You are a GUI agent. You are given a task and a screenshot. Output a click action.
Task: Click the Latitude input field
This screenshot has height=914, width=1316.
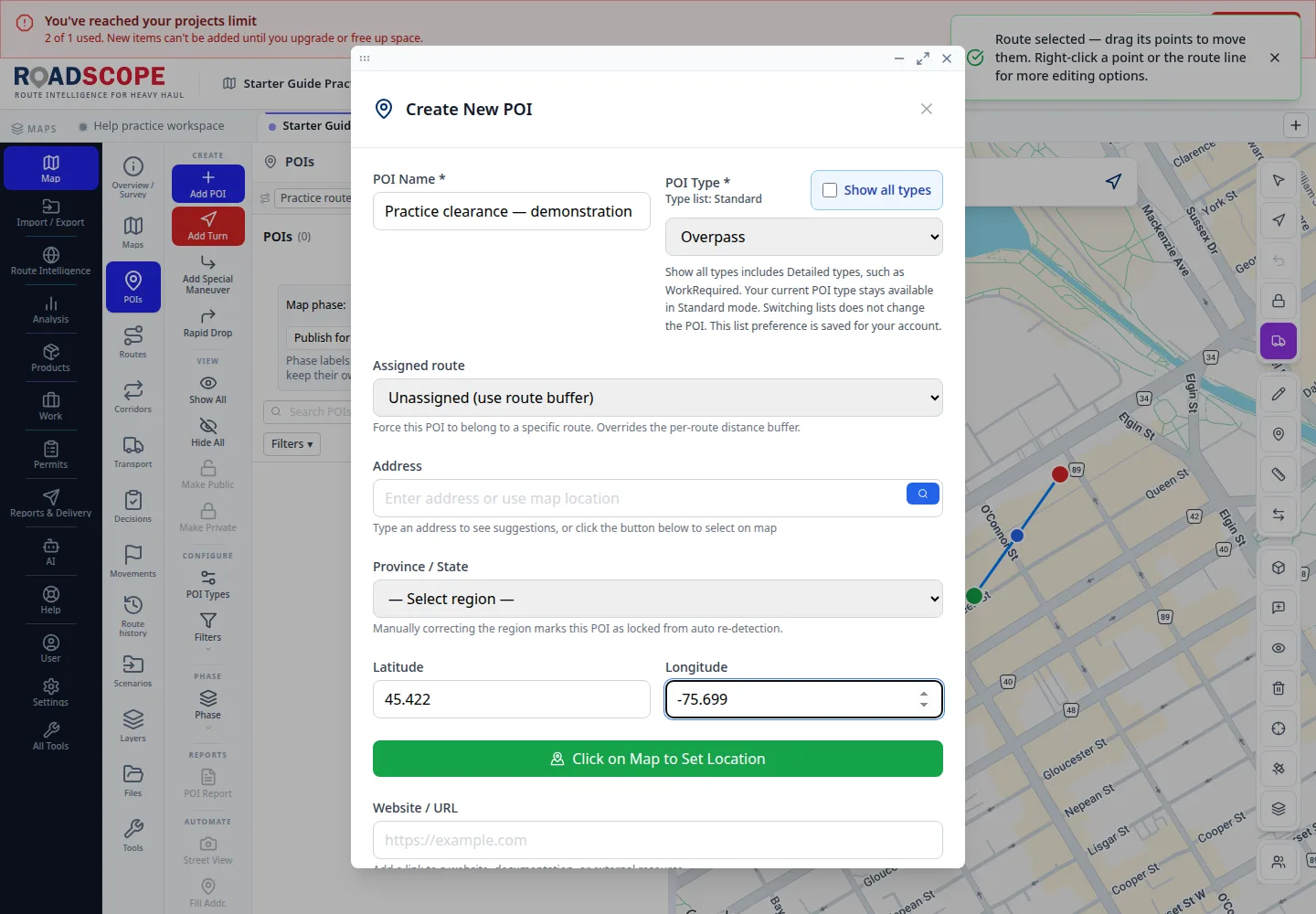(x=512, y=699)
